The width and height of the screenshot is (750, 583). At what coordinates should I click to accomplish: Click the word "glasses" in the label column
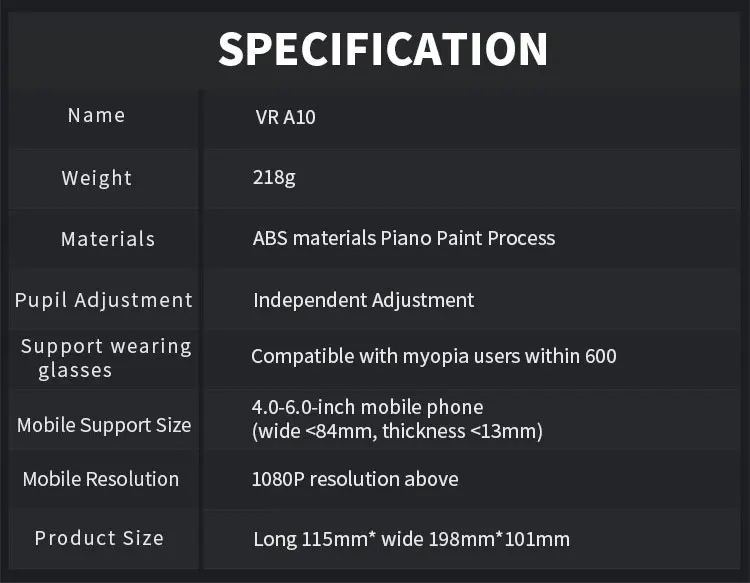click(75, 371)
